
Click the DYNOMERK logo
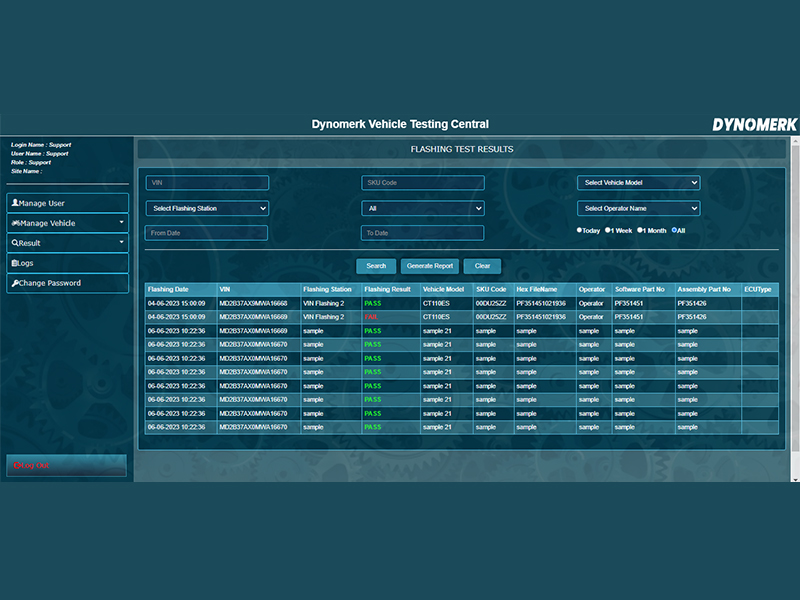point(754,125)
